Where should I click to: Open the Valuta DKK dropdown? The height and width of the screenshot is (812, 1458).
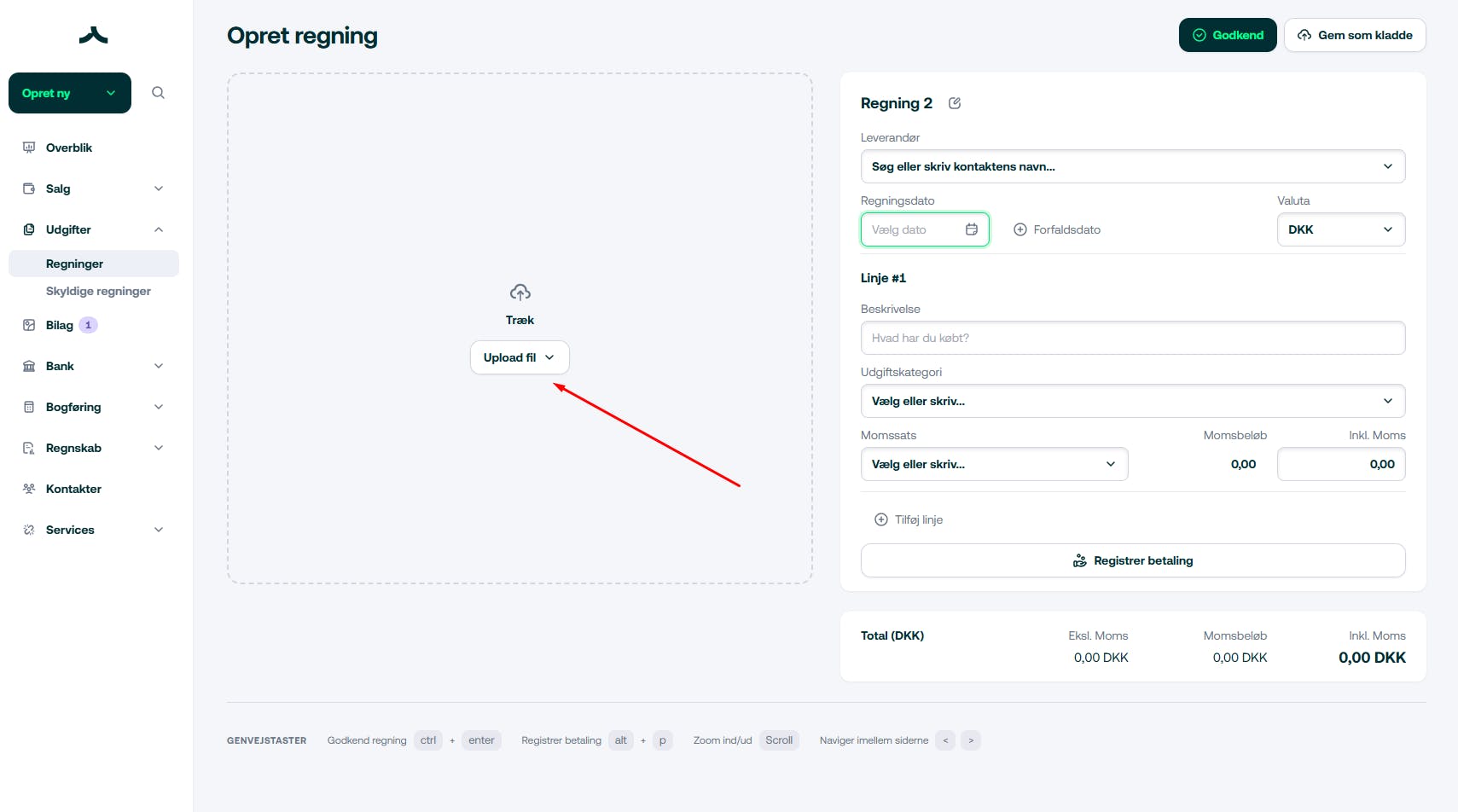coord(1340,229)
